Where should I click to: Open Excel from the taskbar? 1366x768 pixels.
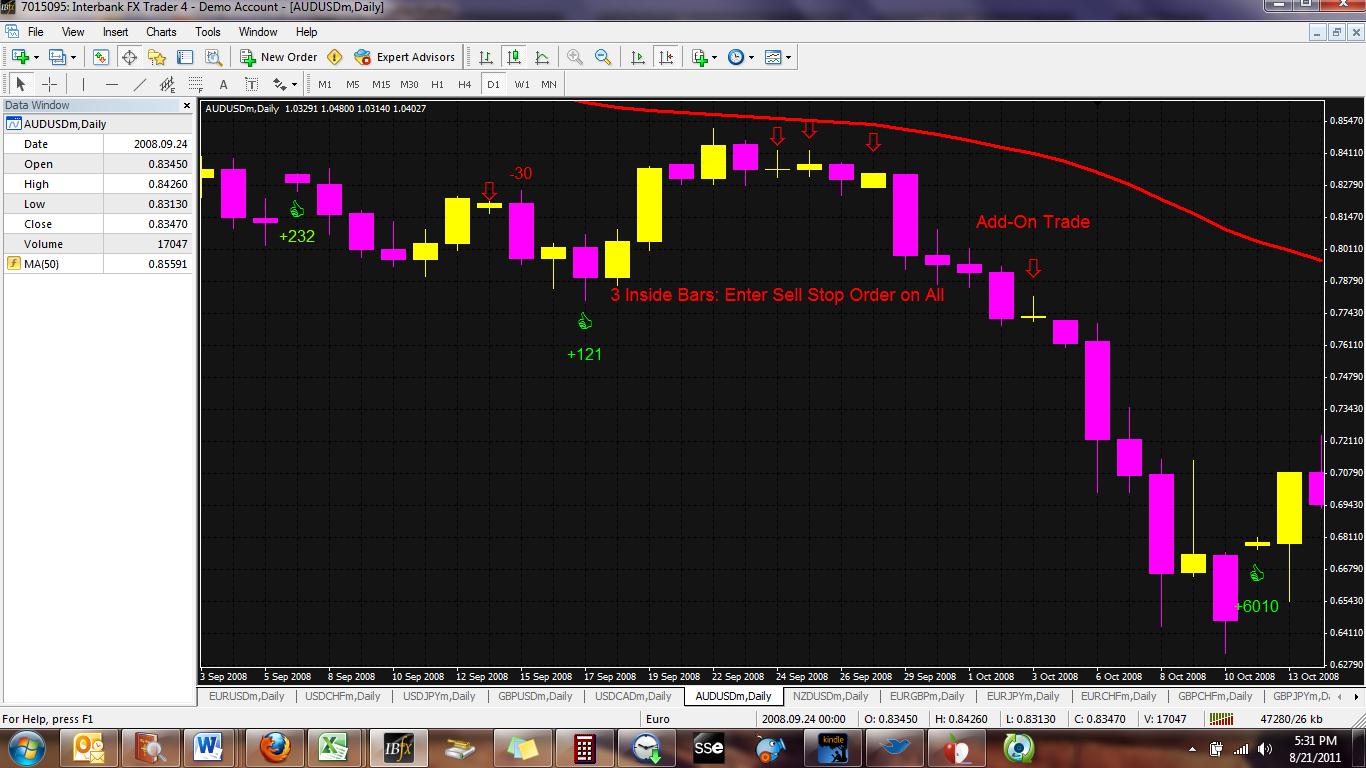click(x=333, y=748)
